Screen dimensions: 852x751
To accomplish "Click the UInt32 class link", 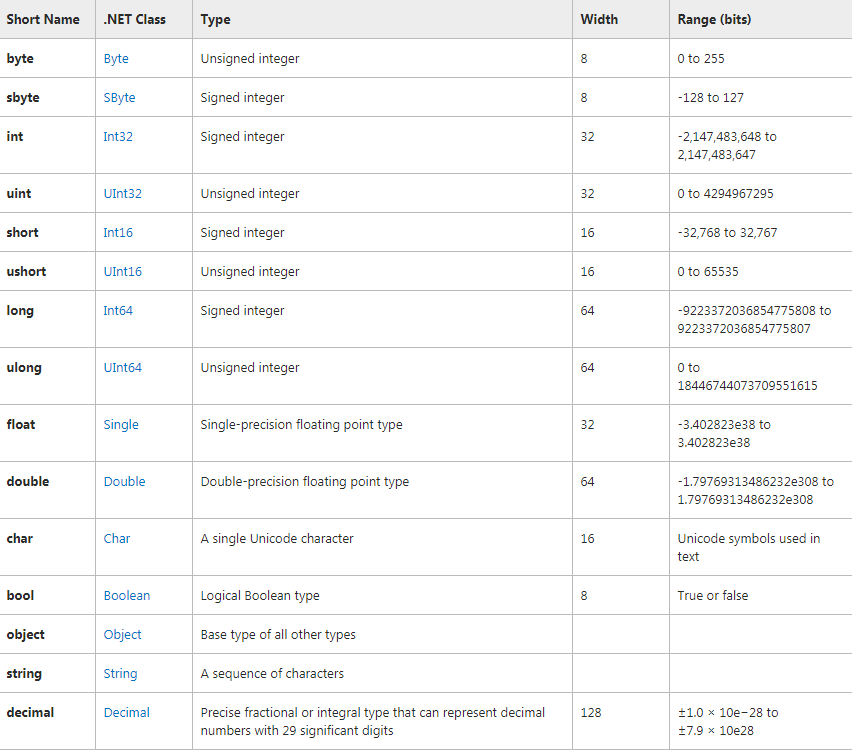I will click(122, 193).
